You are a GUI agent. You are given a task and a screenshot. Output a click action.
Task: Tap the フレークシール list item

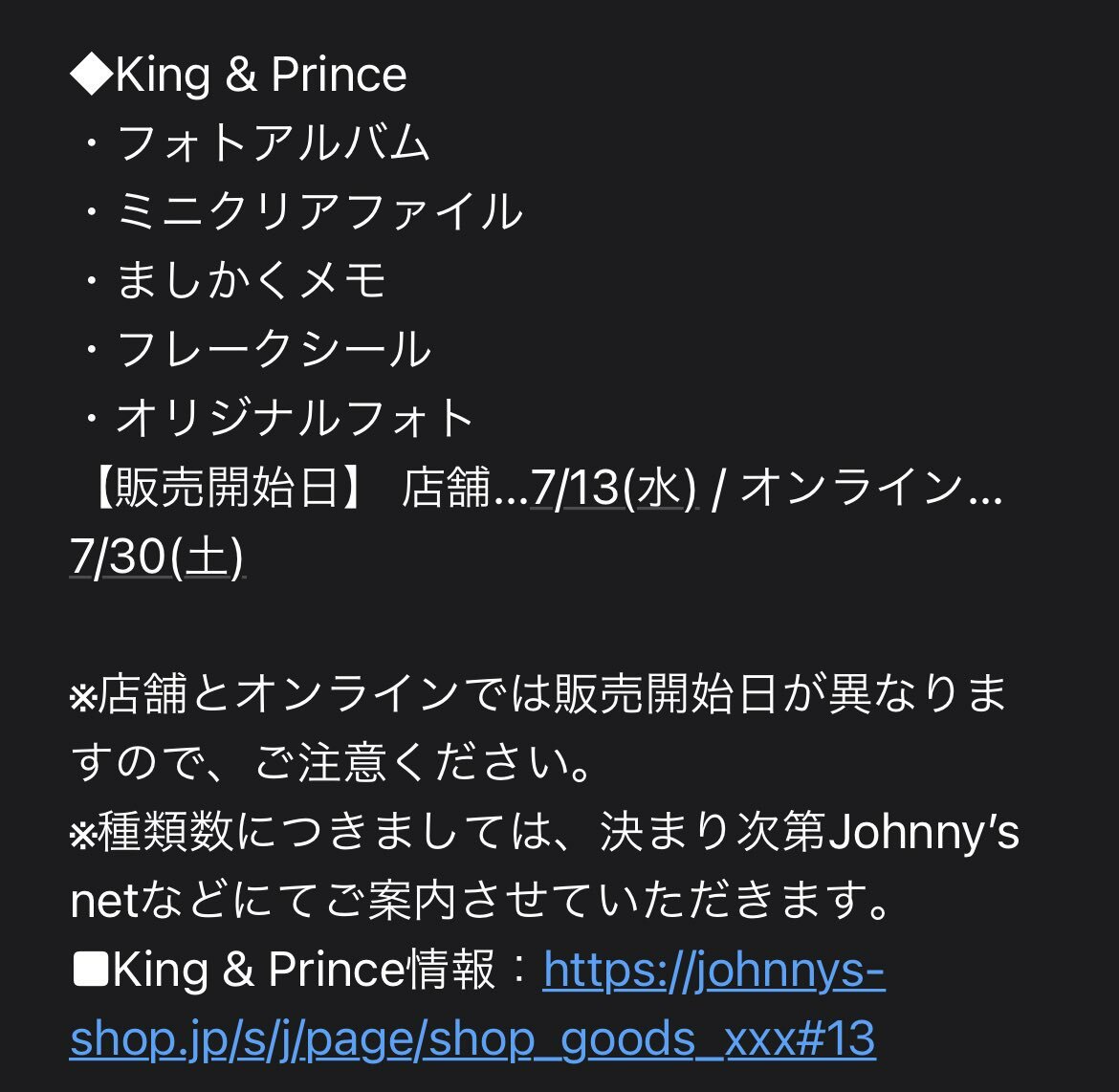pos(274,348)
